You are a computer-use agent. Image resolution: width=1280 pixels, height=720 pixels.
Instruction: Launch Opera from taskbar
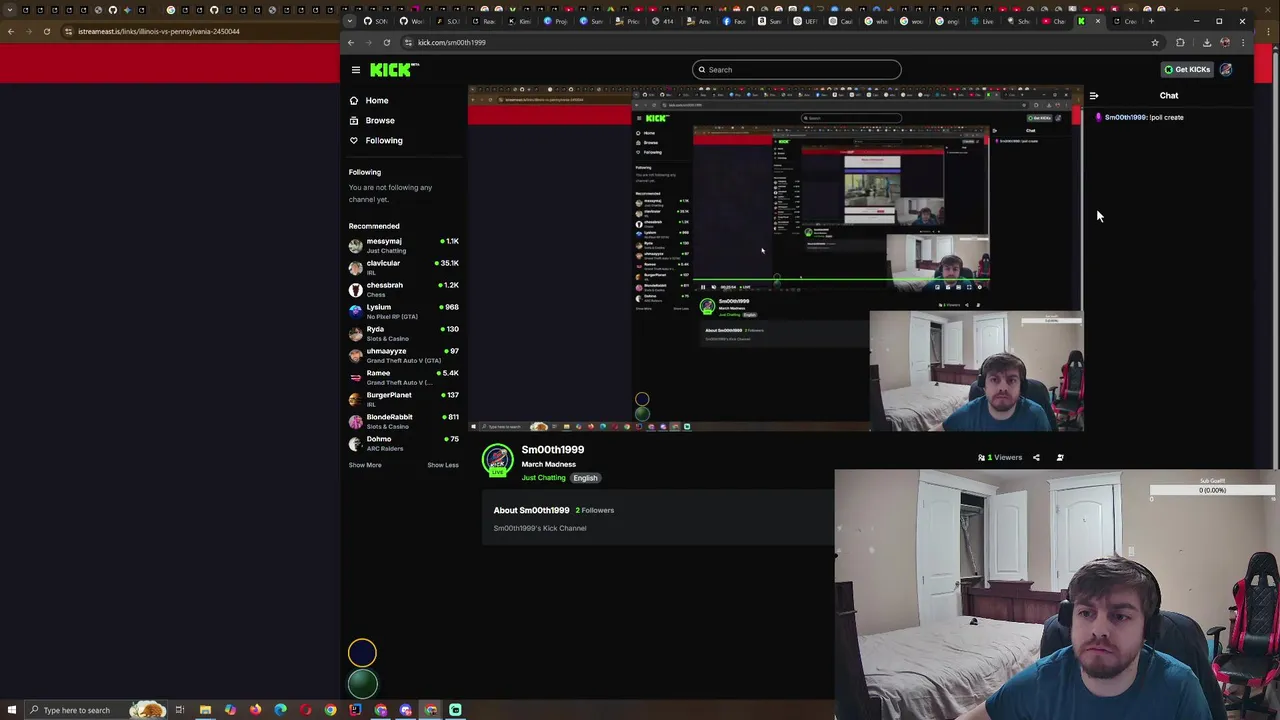tap(305, 710)
